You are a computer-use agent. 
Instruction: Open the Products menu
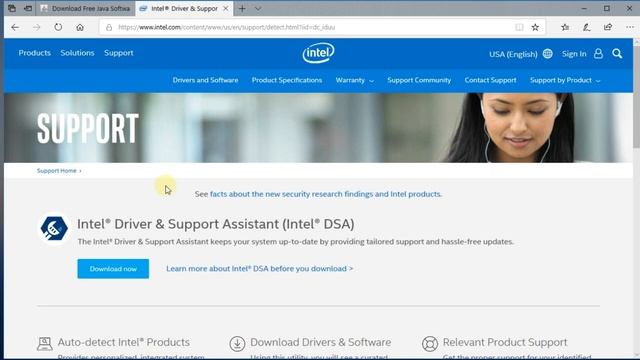(35, 53)
